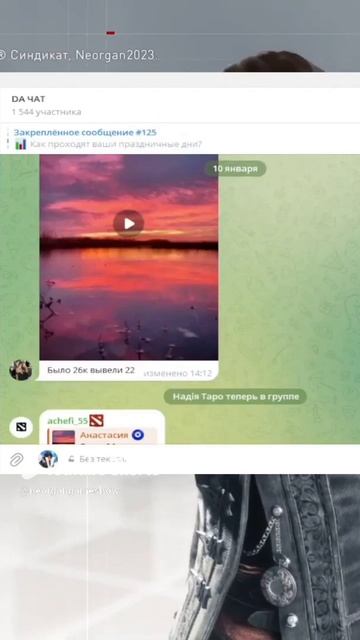Open achefi_55 Dota-logo avatar

(x=21, y=427)
